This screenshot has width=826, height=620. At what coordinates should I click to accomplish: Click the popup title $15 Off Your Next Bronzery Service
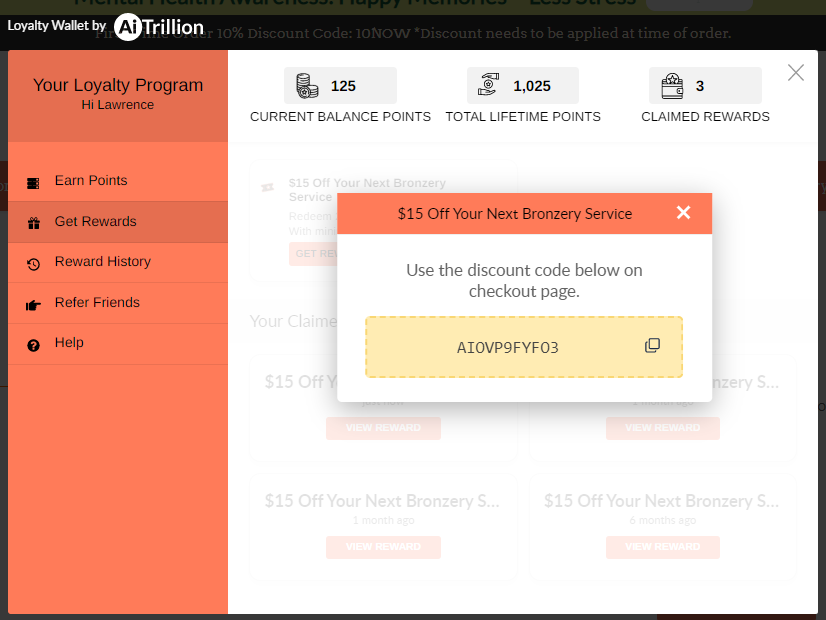tap(515, 214)
